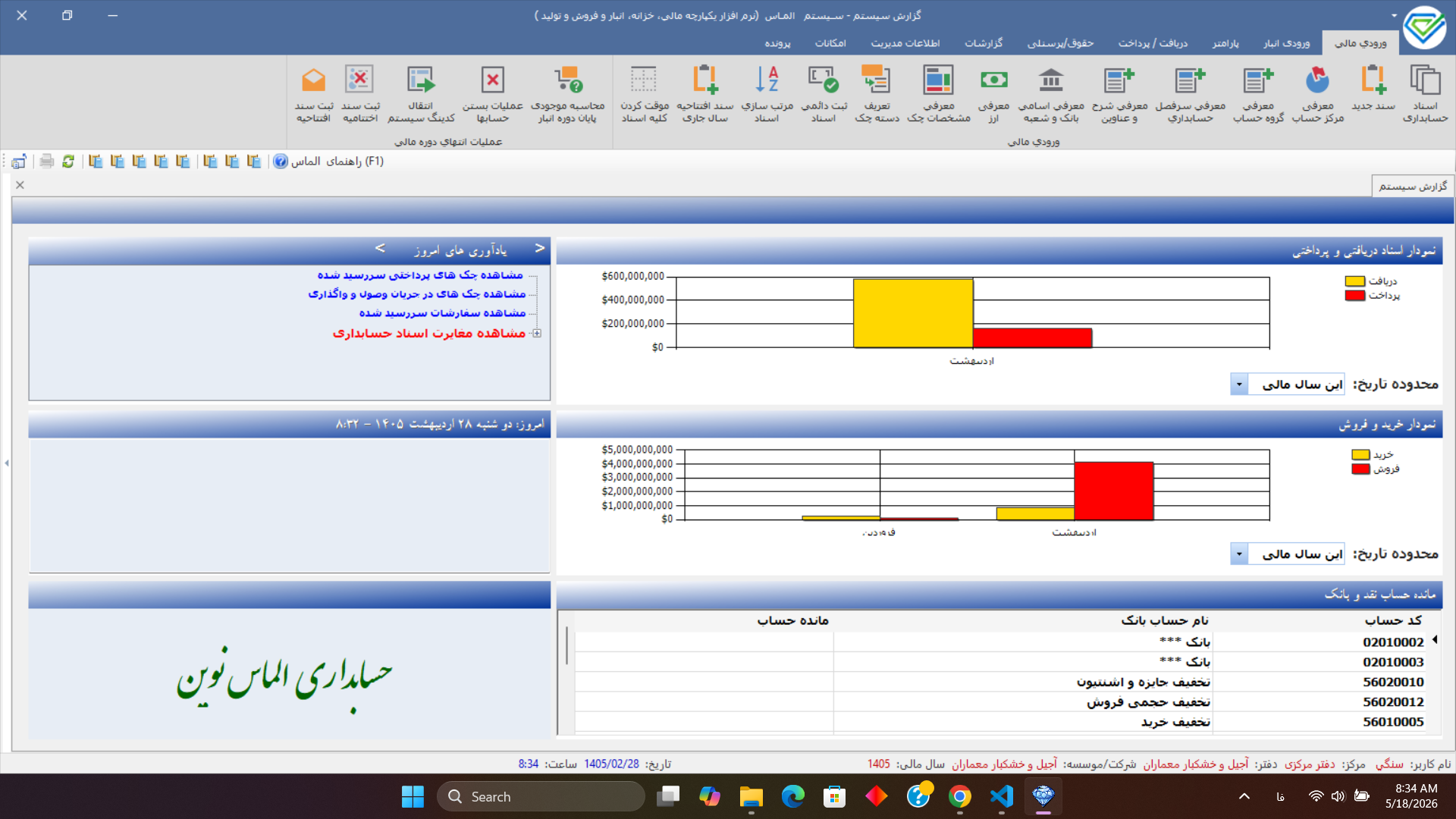
Task: Switch to دریافت / پرداخت tab
Action: point(1153,43)
